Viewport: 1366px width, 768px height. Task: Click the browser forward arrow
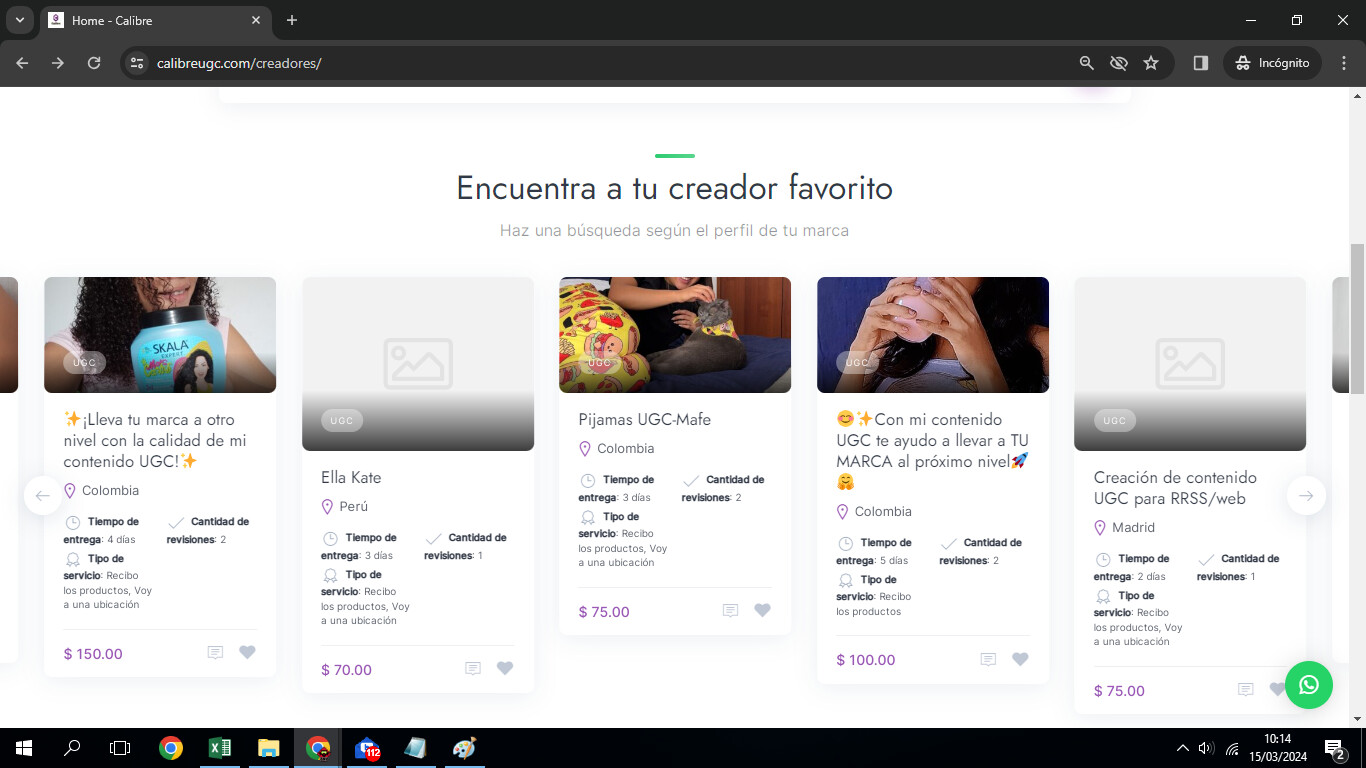click(x=58, y=63)
